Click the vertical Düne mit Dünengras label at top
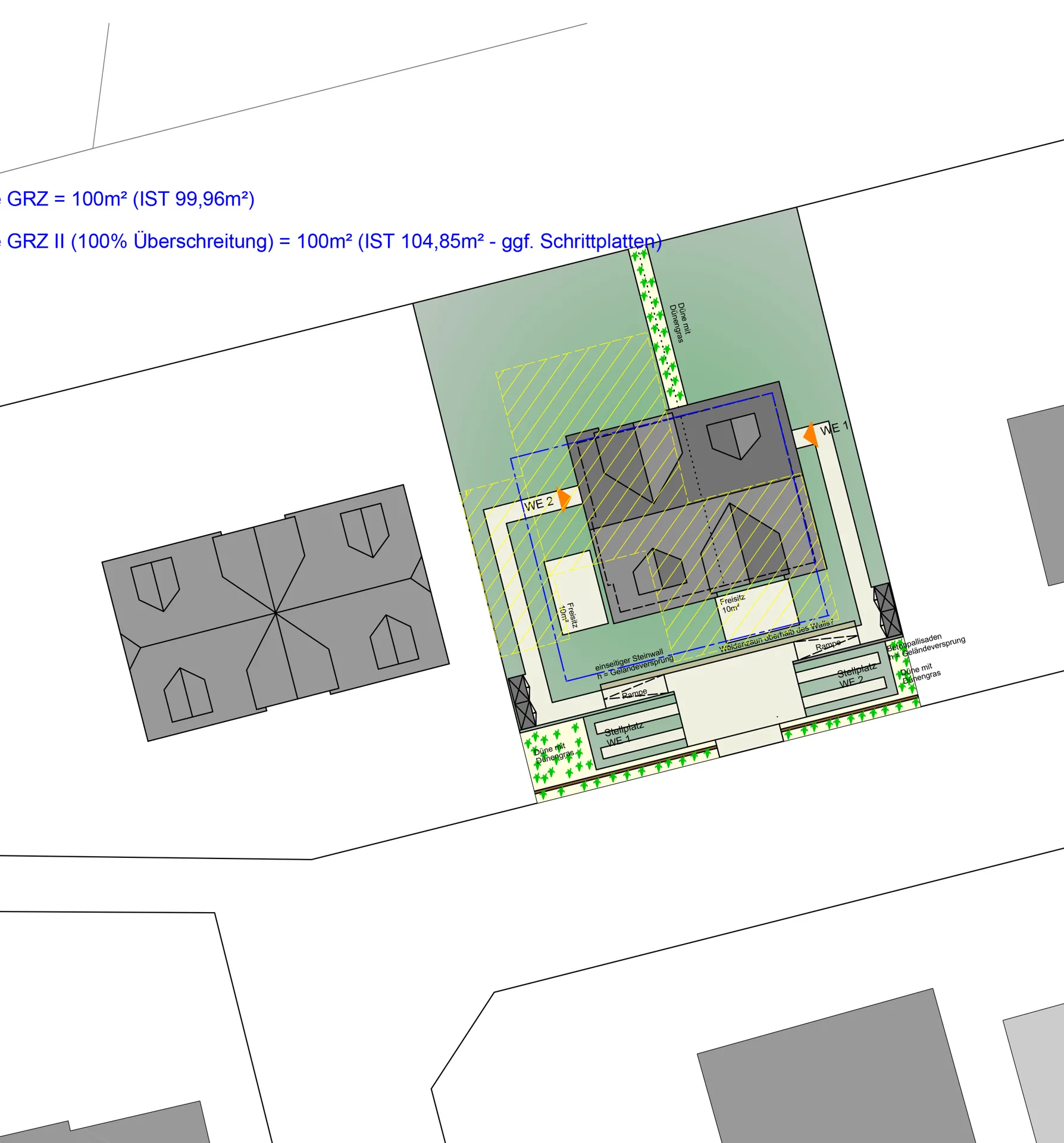The height and width of the screenshot is (1143, 1064). 680,323
